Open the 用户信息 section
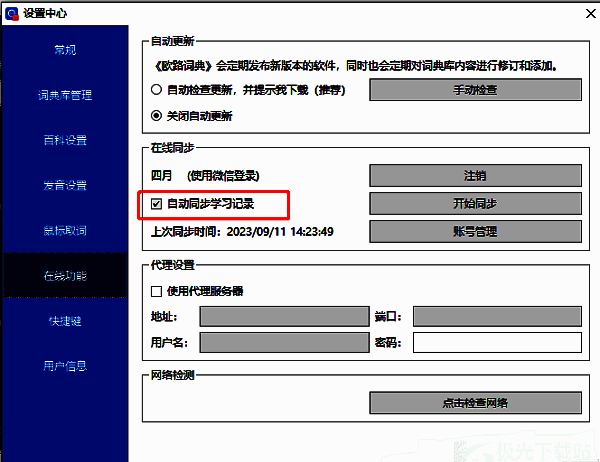 coord(65,366)
